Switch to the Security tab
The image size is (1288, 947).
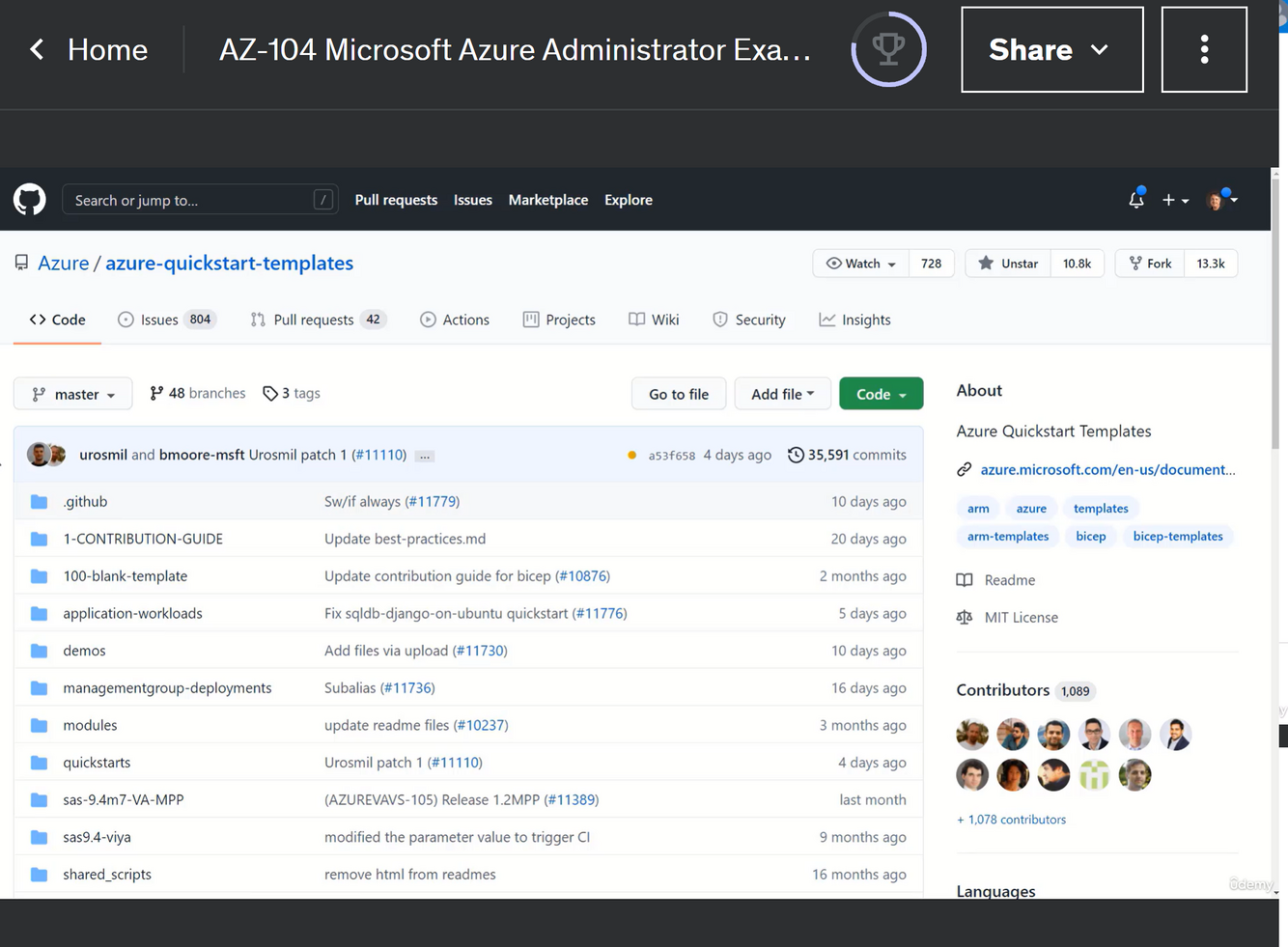point(749,320)
